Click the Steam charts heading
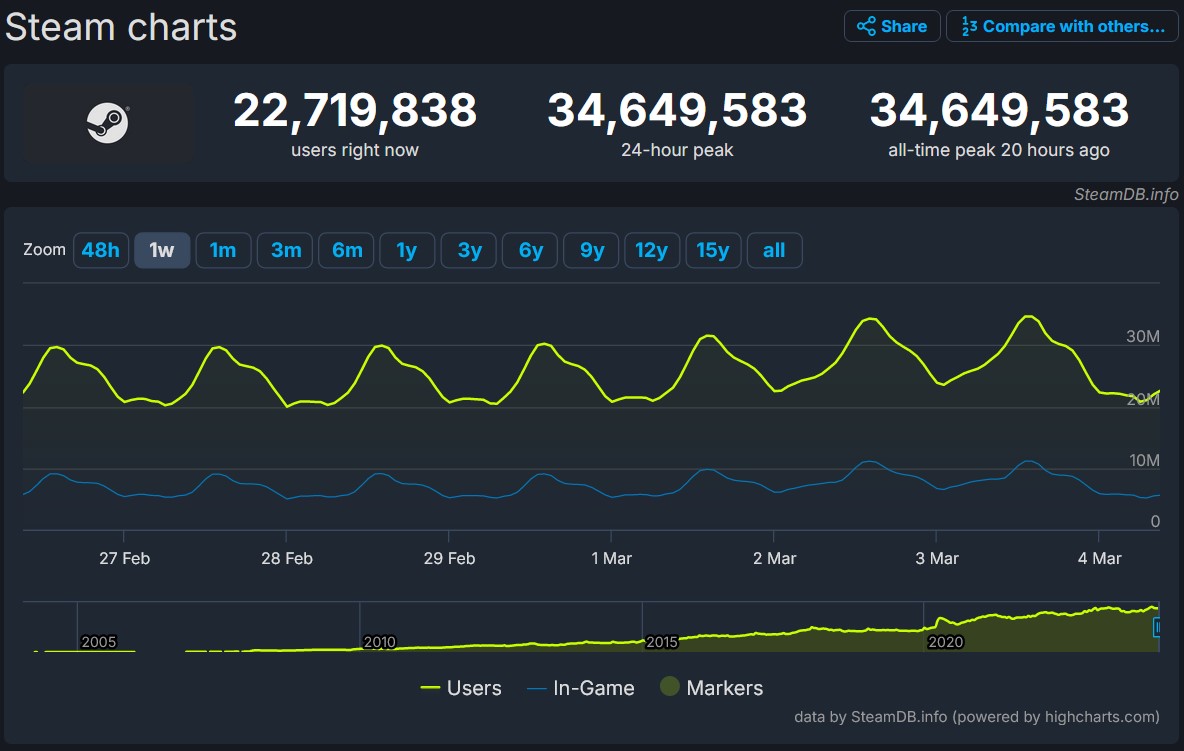1184x751 pixels. pos(121,27)
